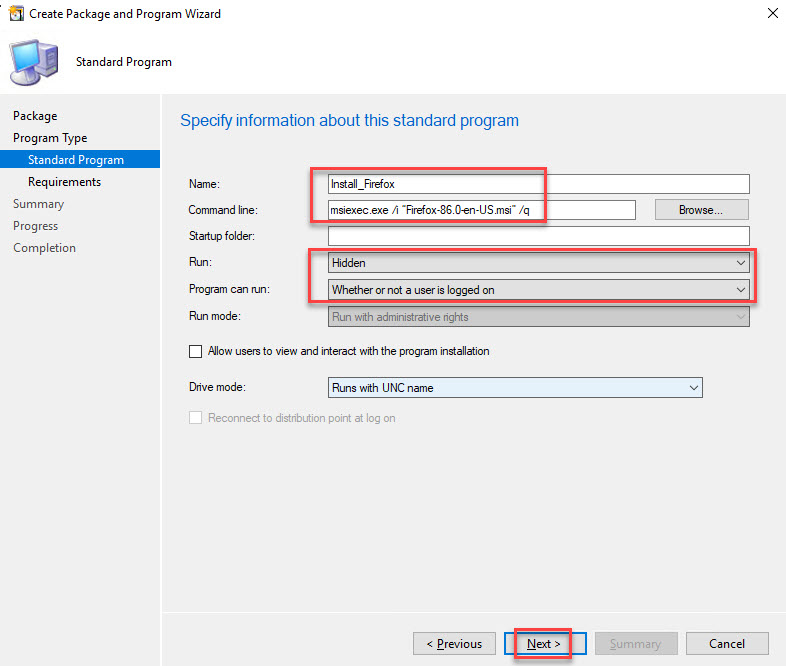Focus the Startup folder input field

[539, 236]
